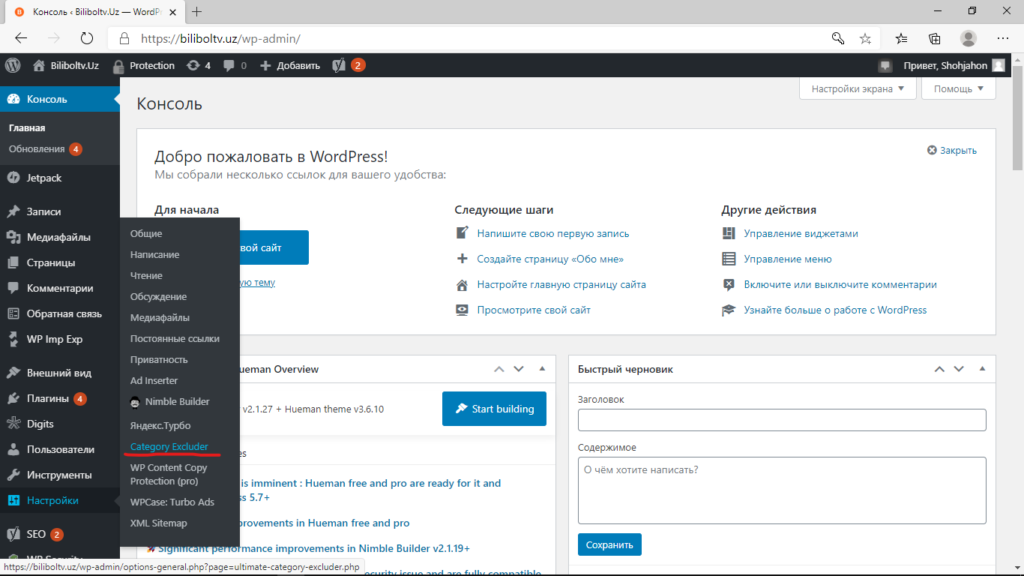Image resolution: width=1024 pixels, height=576 pixels.
Task: Select Category Excluder from settings submenu
Action: [169, 446]
